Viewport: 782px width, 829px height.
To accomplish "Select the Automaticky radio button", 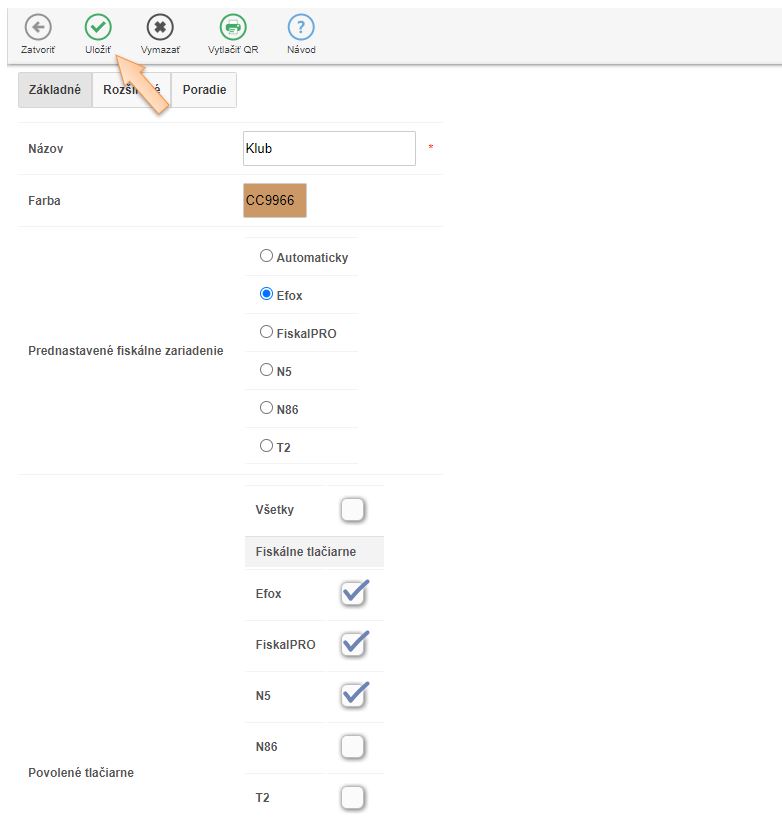I will tap(266, 256).
